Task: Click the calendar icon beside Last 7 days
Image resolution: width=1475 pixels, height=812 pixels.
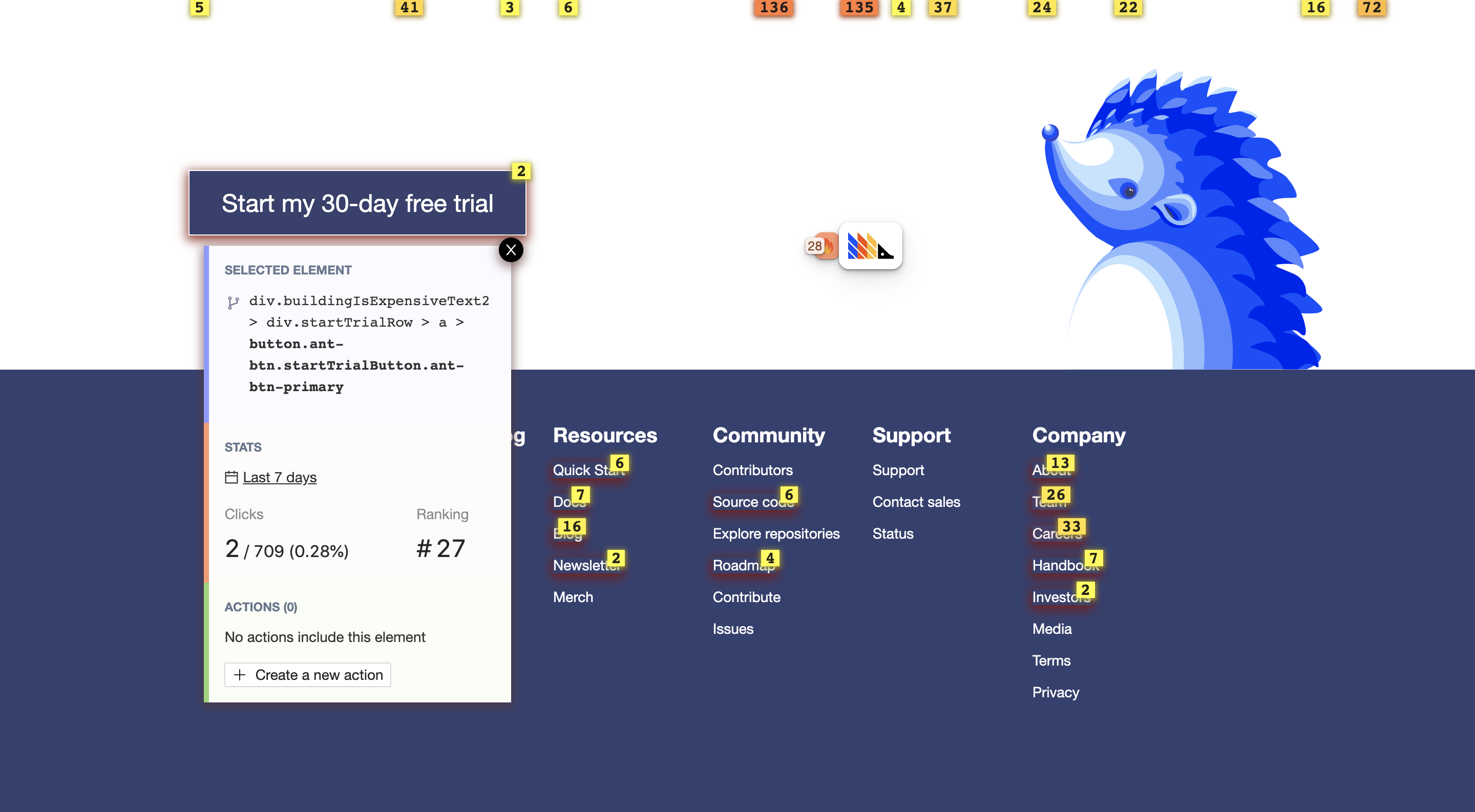Action: coord(231,477)
